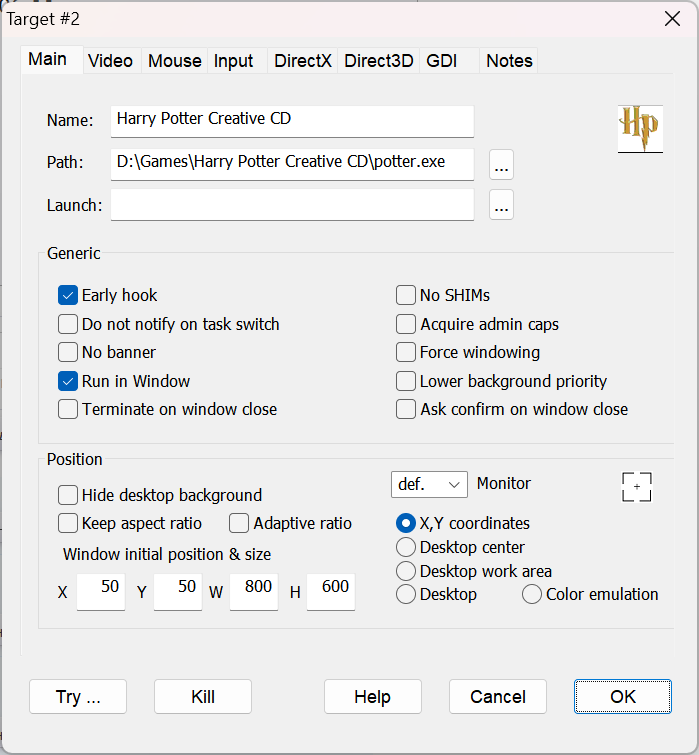Click the Harry Potter game icon
The height and width of the screenshot is (755, 699).
pyautogui.click(x=640, y=127)
